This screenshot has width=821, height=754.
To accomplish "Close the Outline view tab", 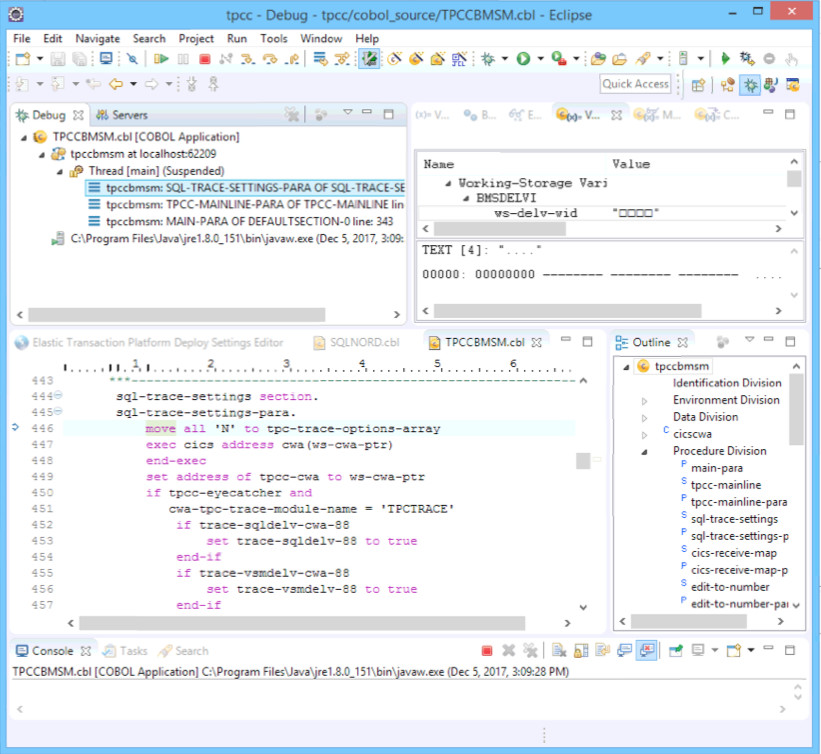I will click(x=682, y=342).
